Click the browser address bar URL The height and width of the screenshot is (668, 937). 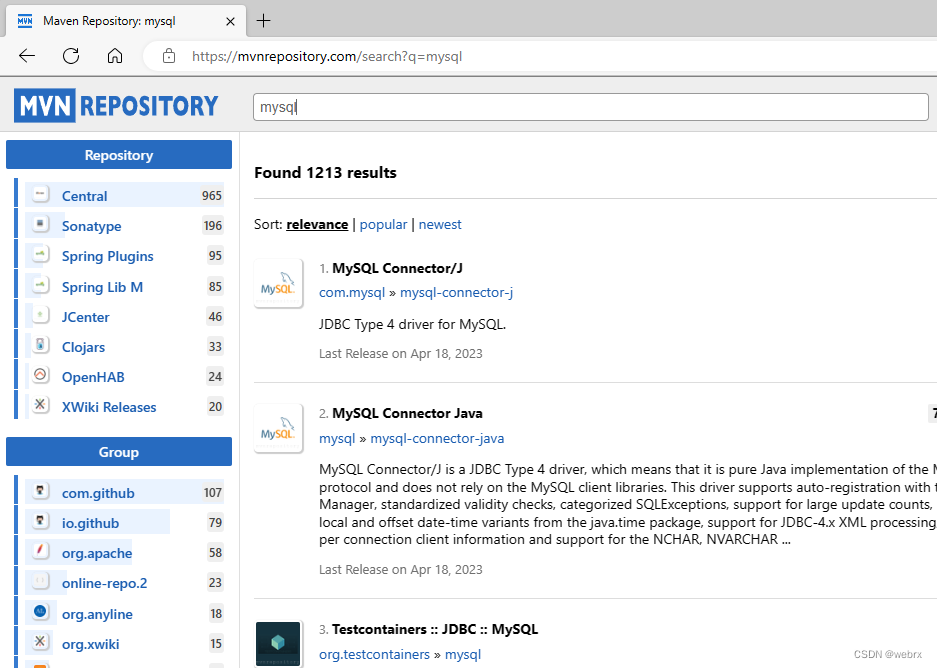coord(327,57)
